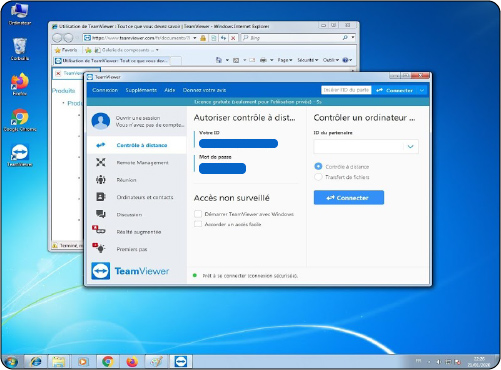Launch Google Chrome from the desktop shortcut

click(x=20, y=120)
